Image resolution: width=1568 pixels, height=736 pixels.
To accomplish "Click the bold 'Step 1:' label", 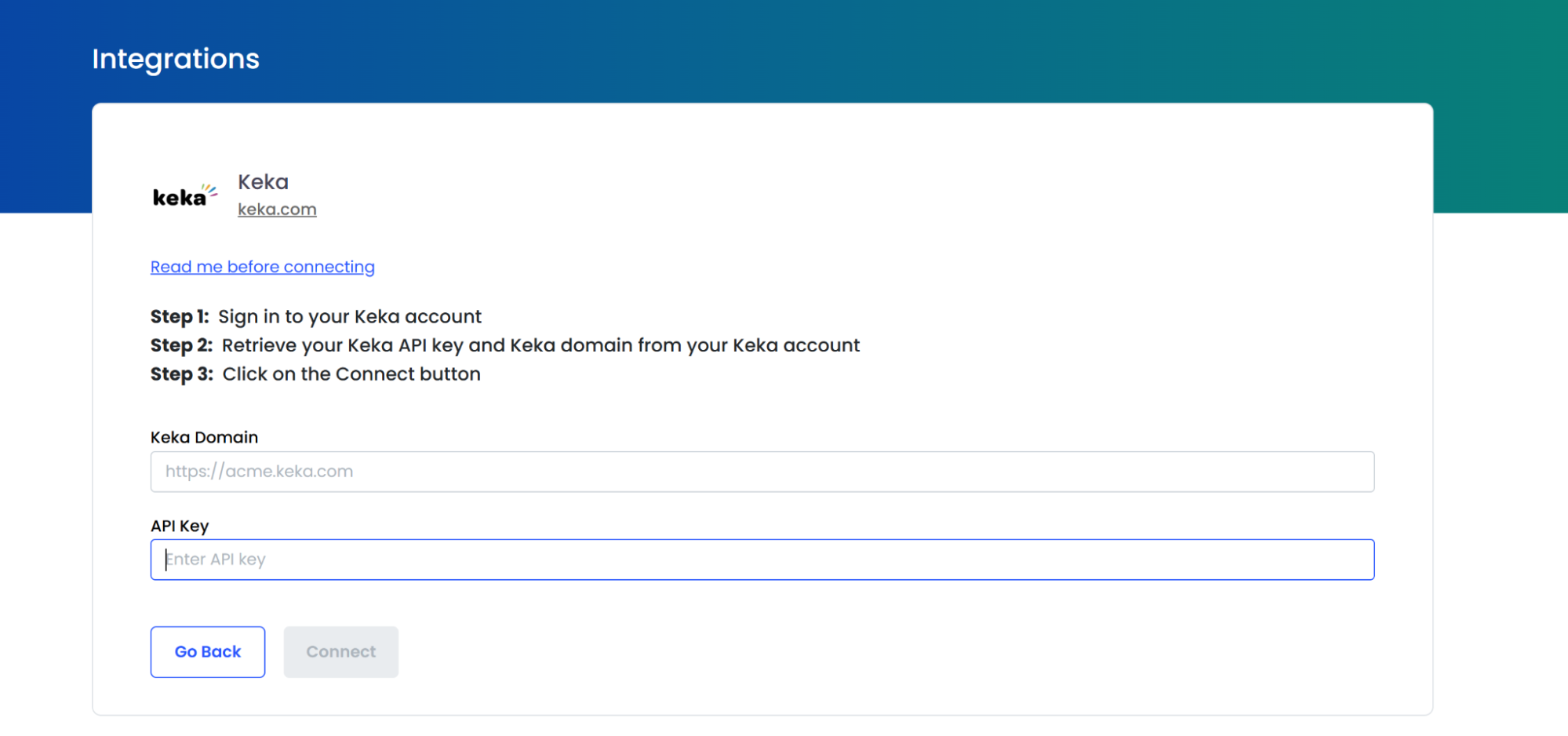I will [180, 316].
